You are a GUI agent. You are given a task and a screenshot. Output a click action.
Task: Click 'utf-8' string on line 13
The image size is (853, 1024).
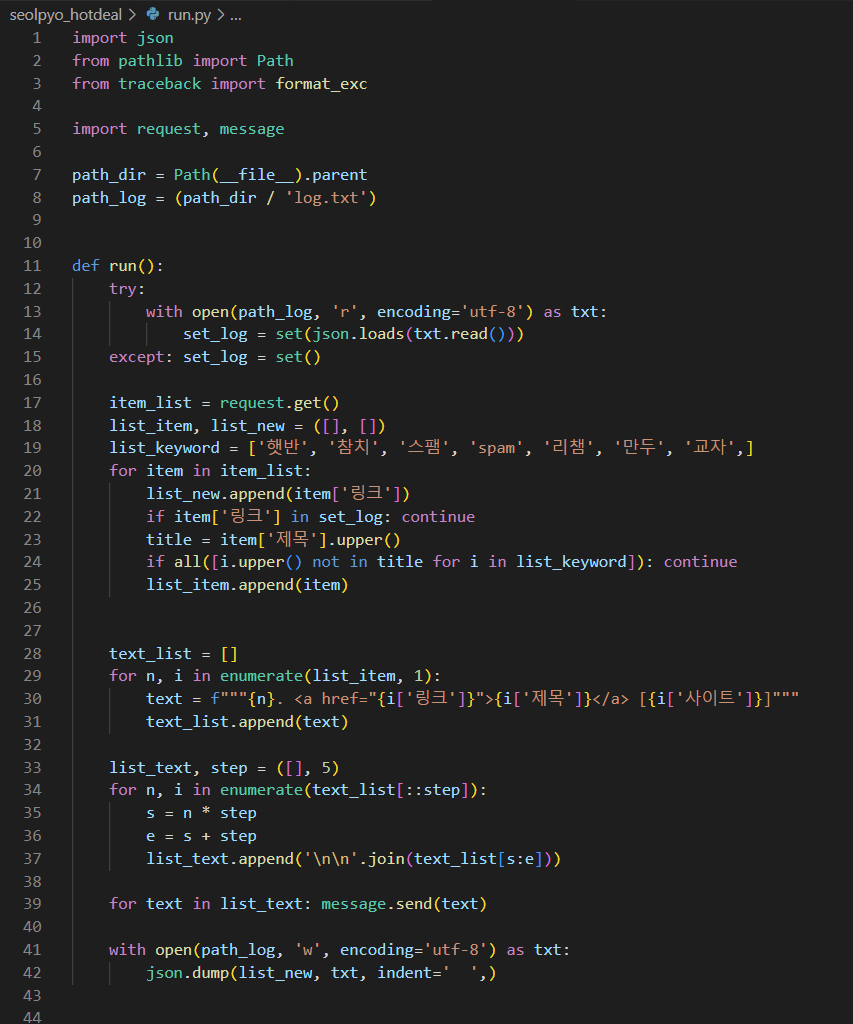click(492, 312)
